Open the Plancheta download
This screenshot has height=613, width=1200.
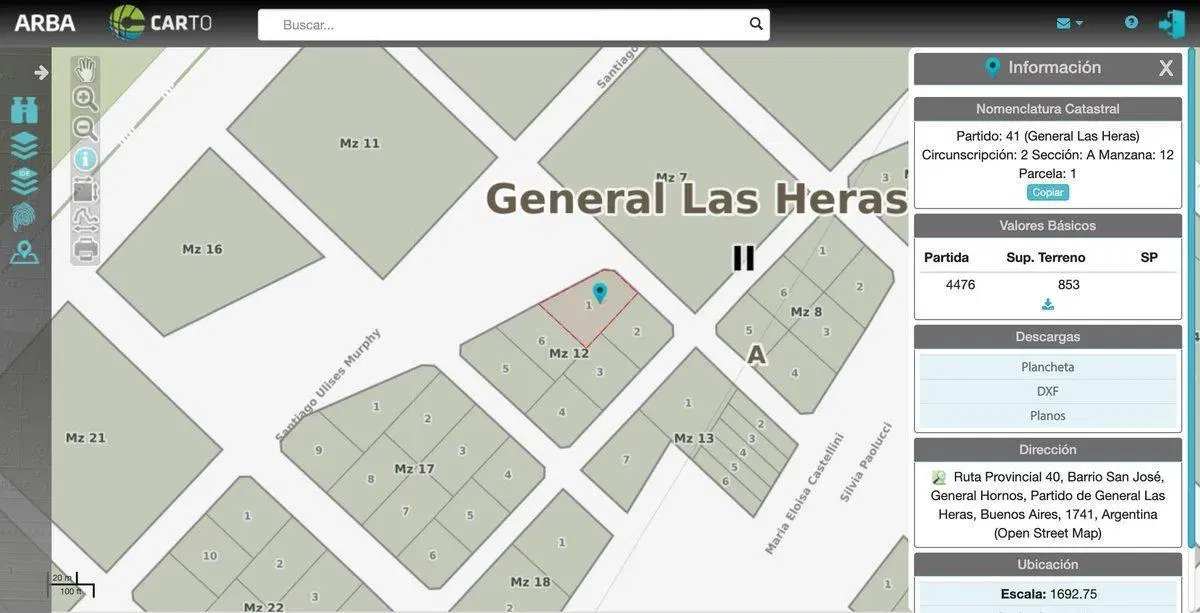(x=1048, y=367)
